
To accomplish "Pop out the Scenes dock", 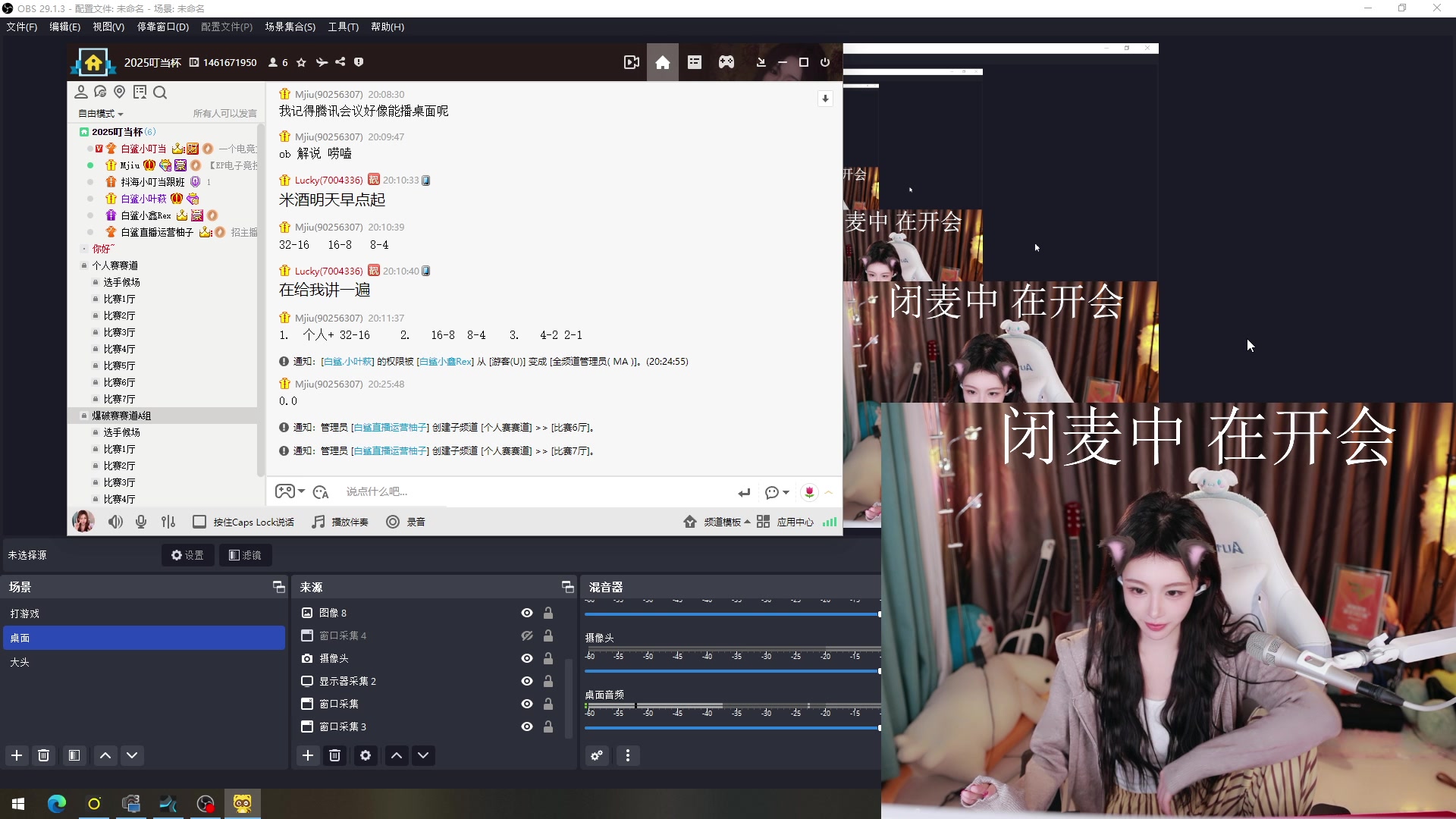I will [278, 587].
